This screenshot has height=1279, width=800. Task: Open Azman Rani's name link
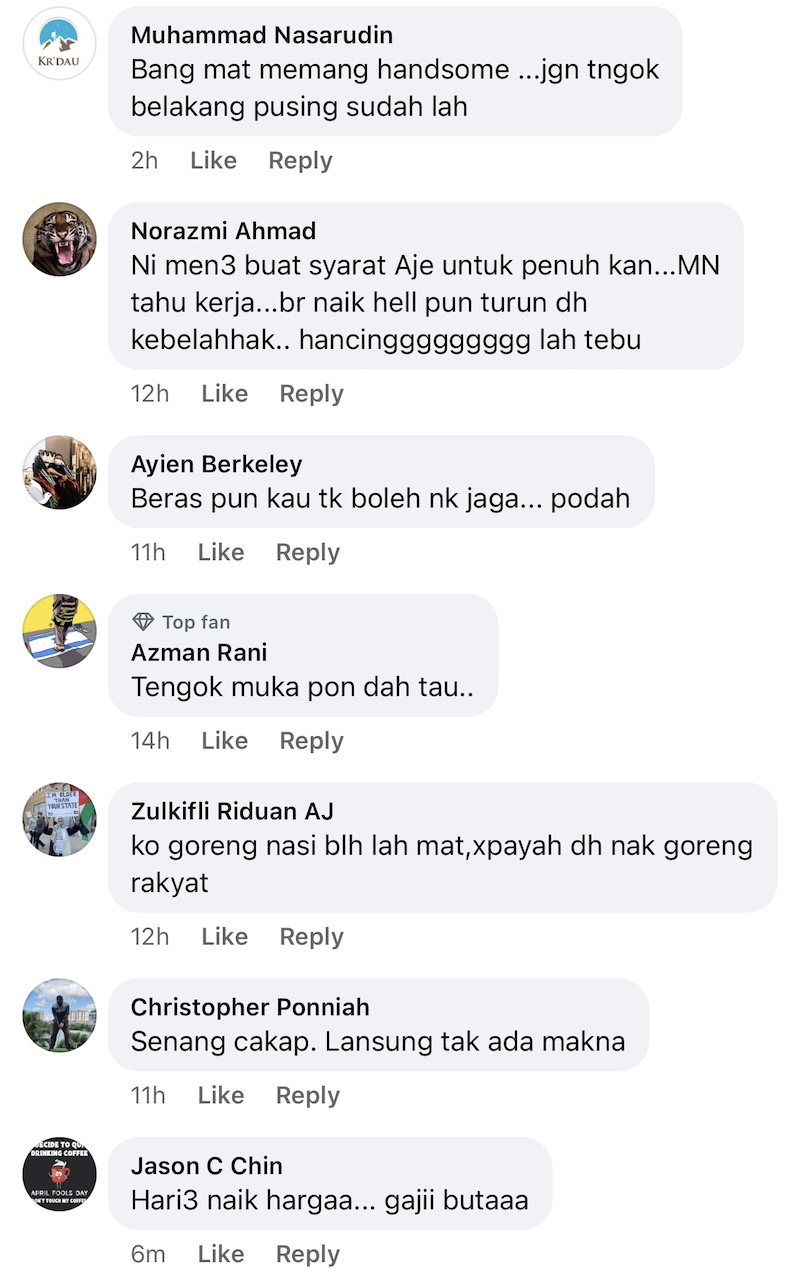pos(199,653)
